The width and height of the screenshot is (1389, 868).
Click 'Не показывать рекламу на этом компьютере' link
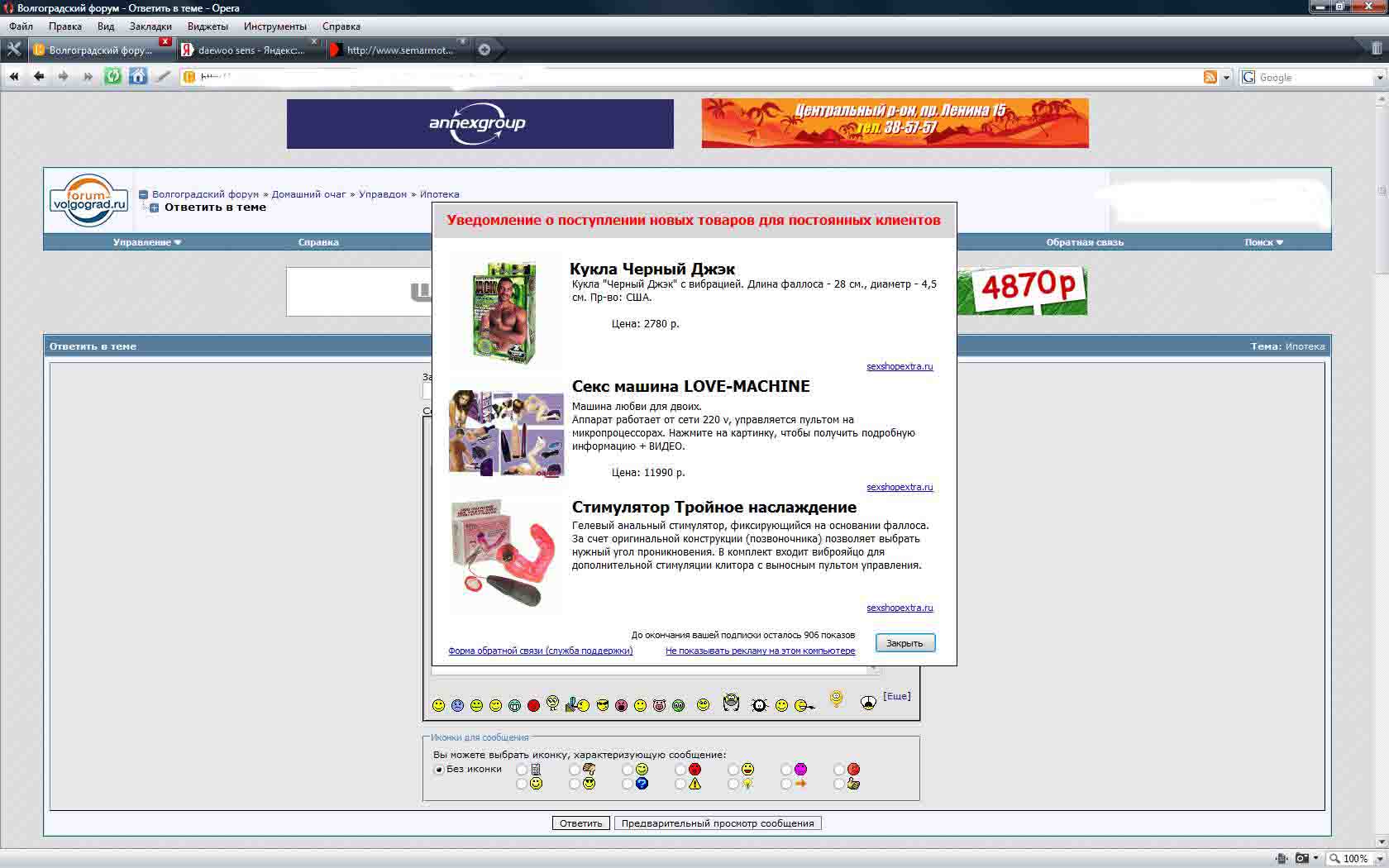[x=760, y=651]
